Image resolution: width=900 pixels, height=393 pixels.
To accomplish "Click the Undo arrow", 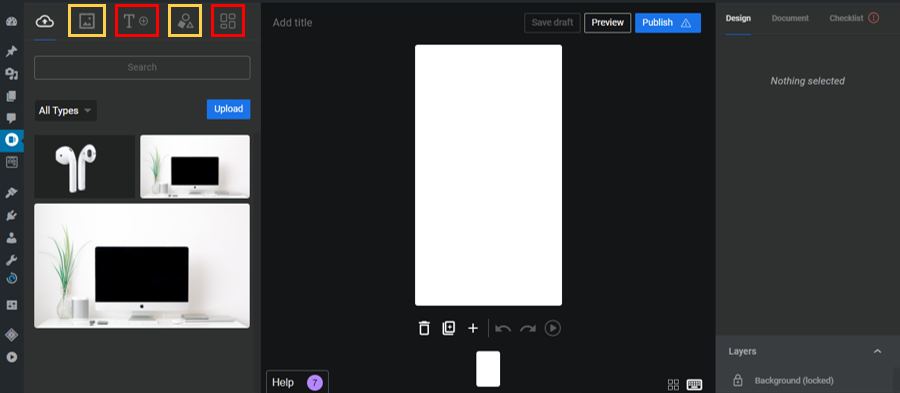I will [503, 328].
